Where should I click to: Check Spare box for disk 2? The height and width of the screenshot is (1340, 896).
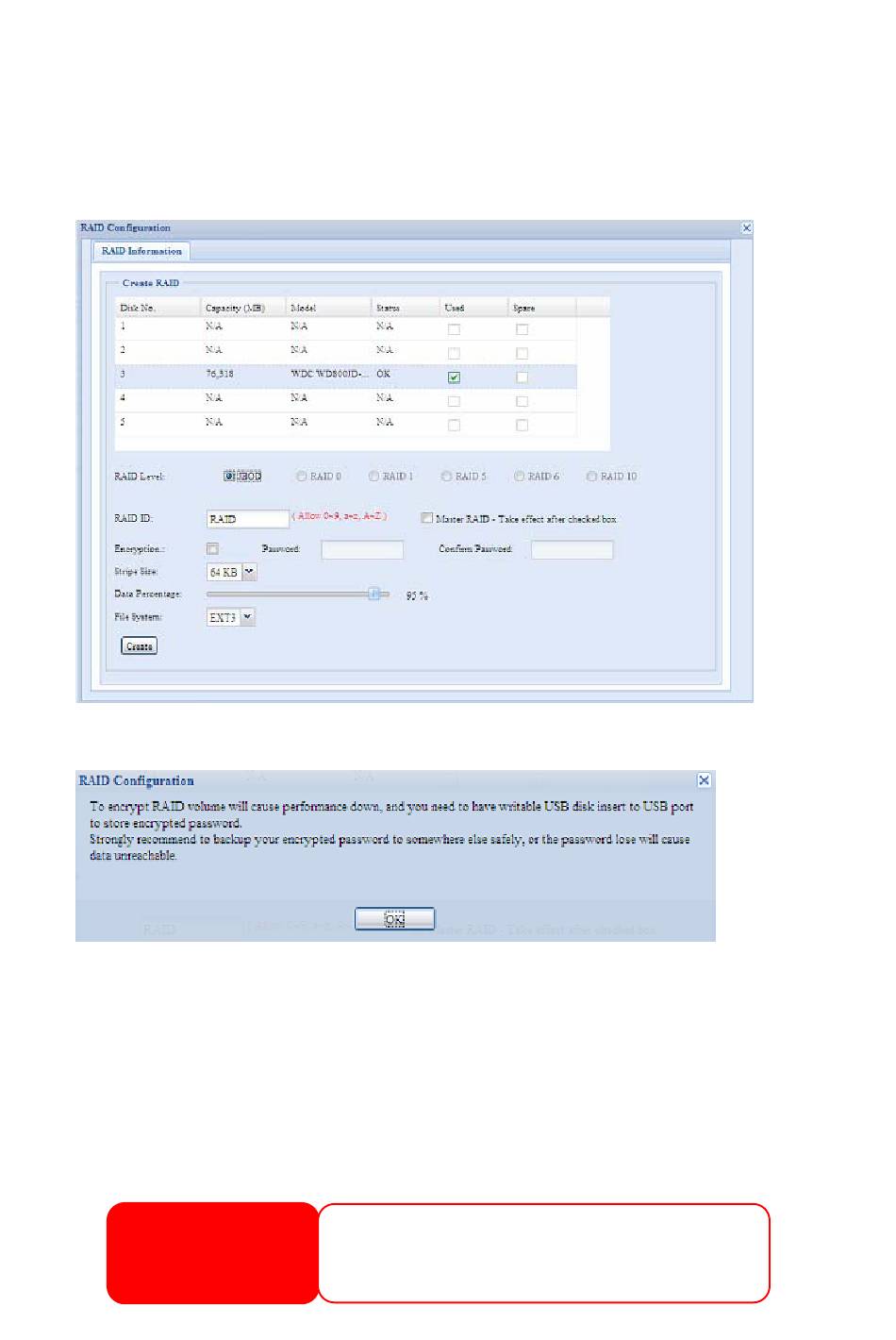coord(522,353)
